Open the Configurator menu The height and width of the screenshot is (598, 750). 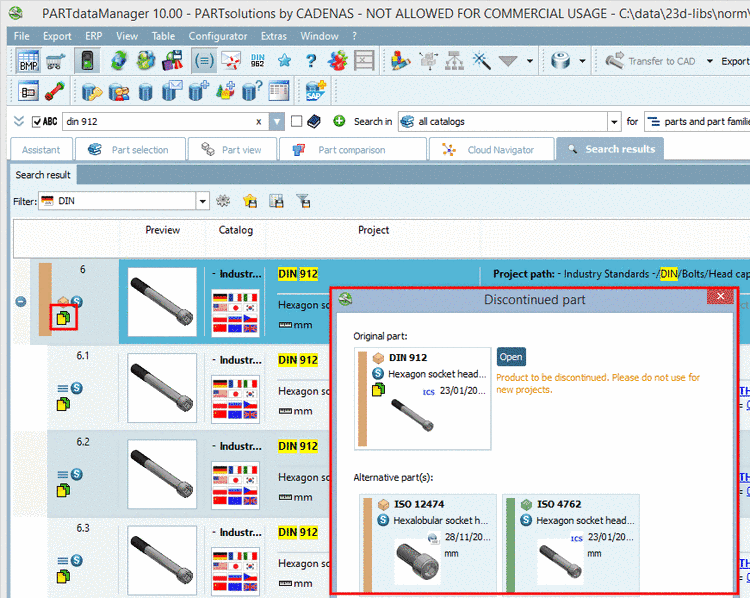[218, 36]
